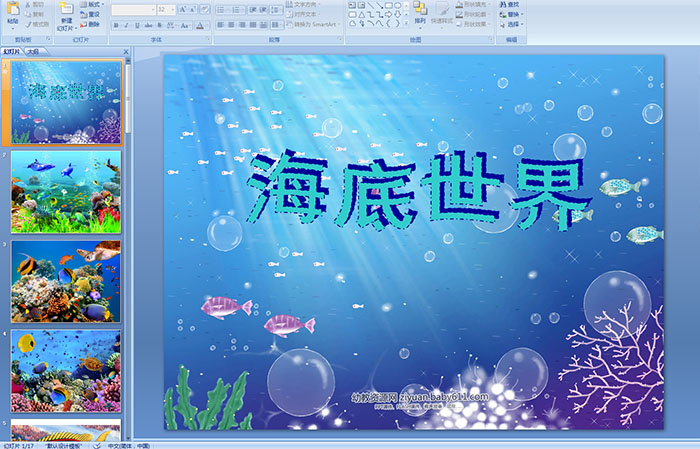Open the font size dropdown
Screen dimensions: 700x449
pos(175,9)
